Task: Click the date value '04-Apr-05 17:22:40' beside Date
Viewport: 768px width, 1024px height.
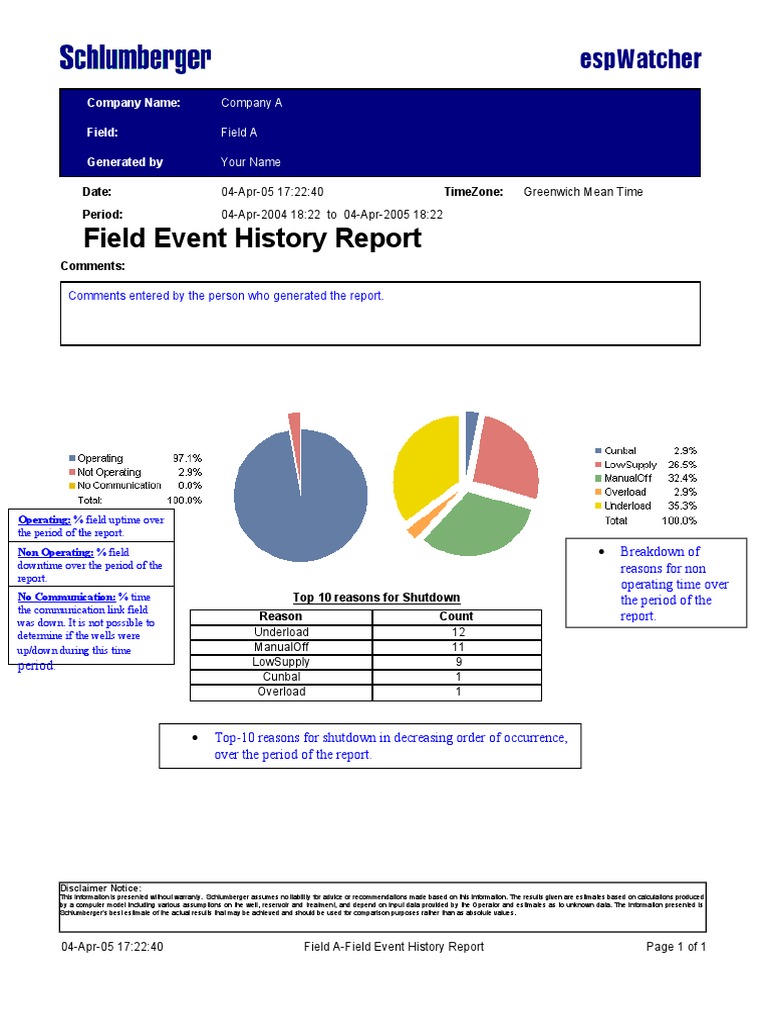Action: (272, 192)
